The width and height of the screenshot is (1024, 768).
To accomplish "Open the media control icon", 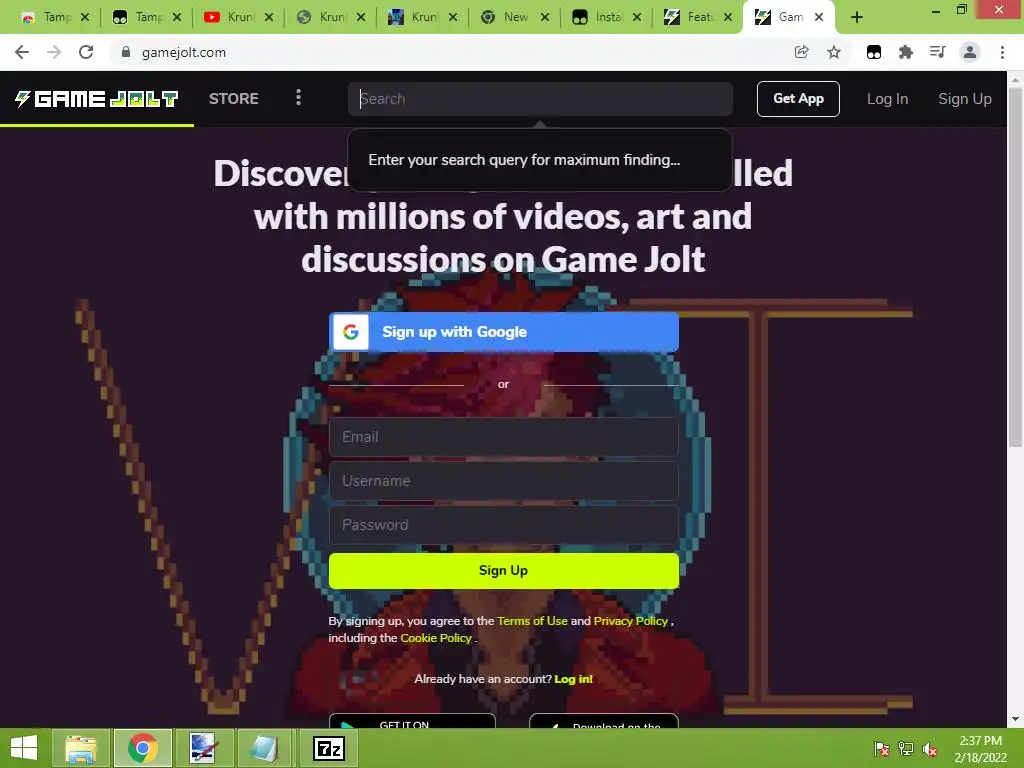I will 937,52.
